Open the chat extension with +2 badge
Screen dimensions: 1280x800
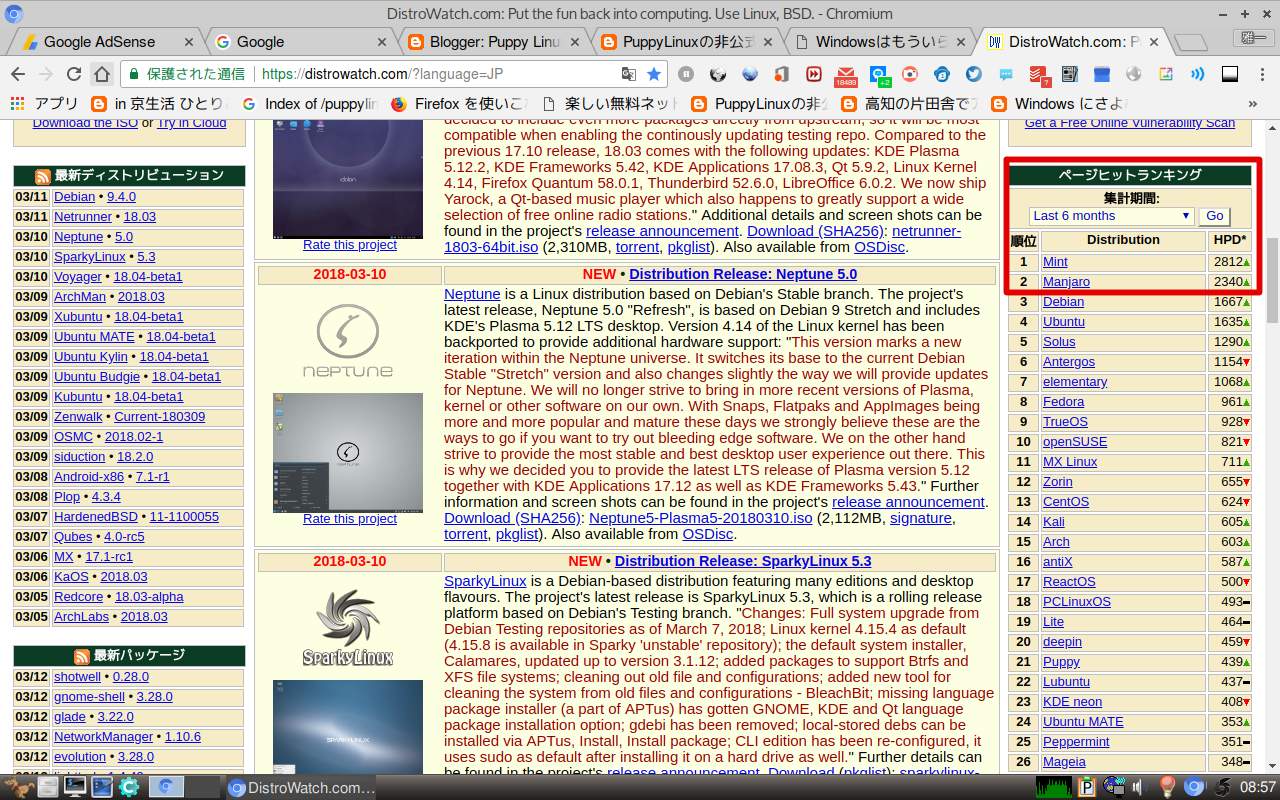coord(879,75)
